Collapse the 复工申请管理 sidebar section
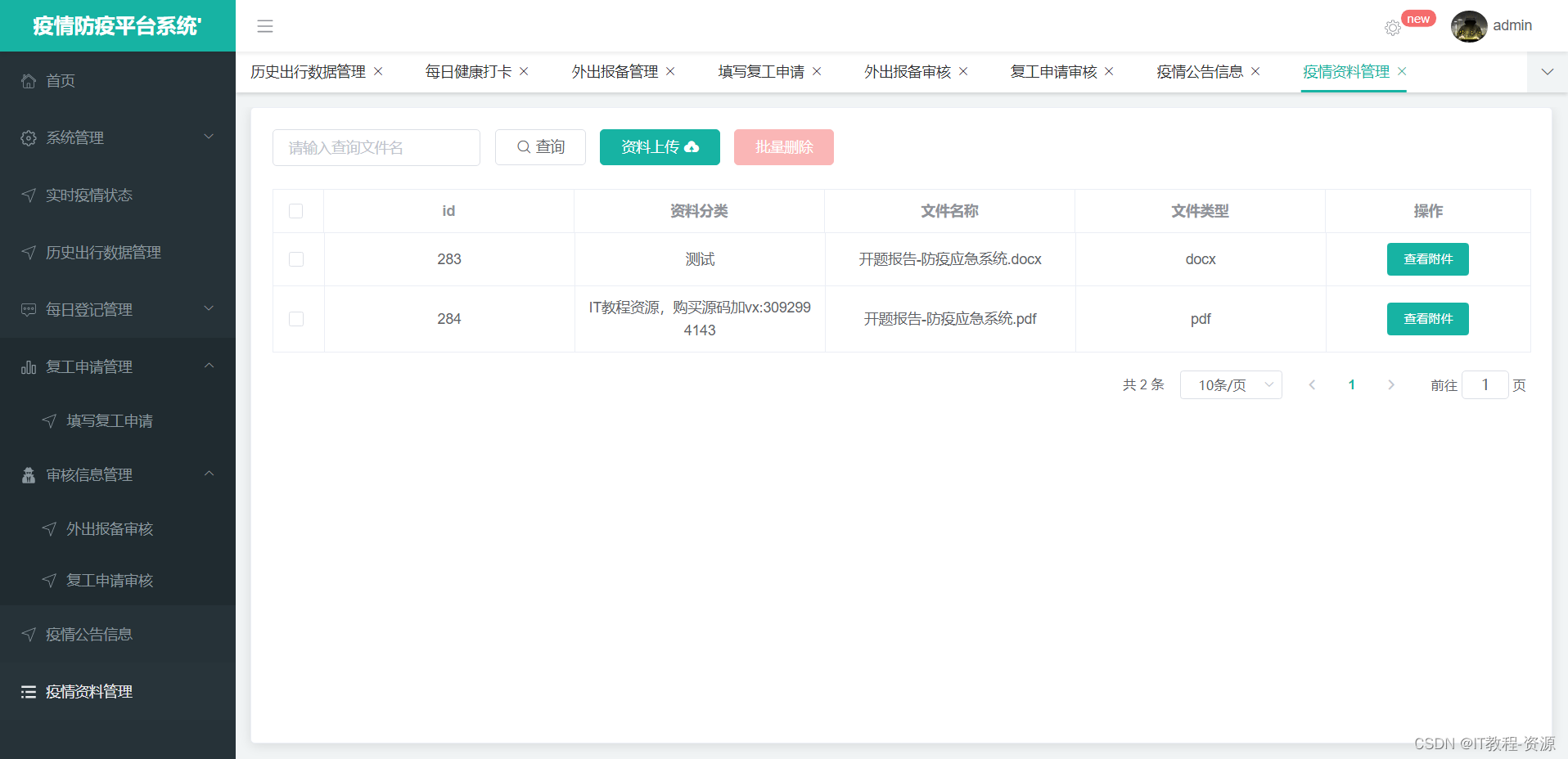Screen dimensions: 1568x759 pos(210,366)
